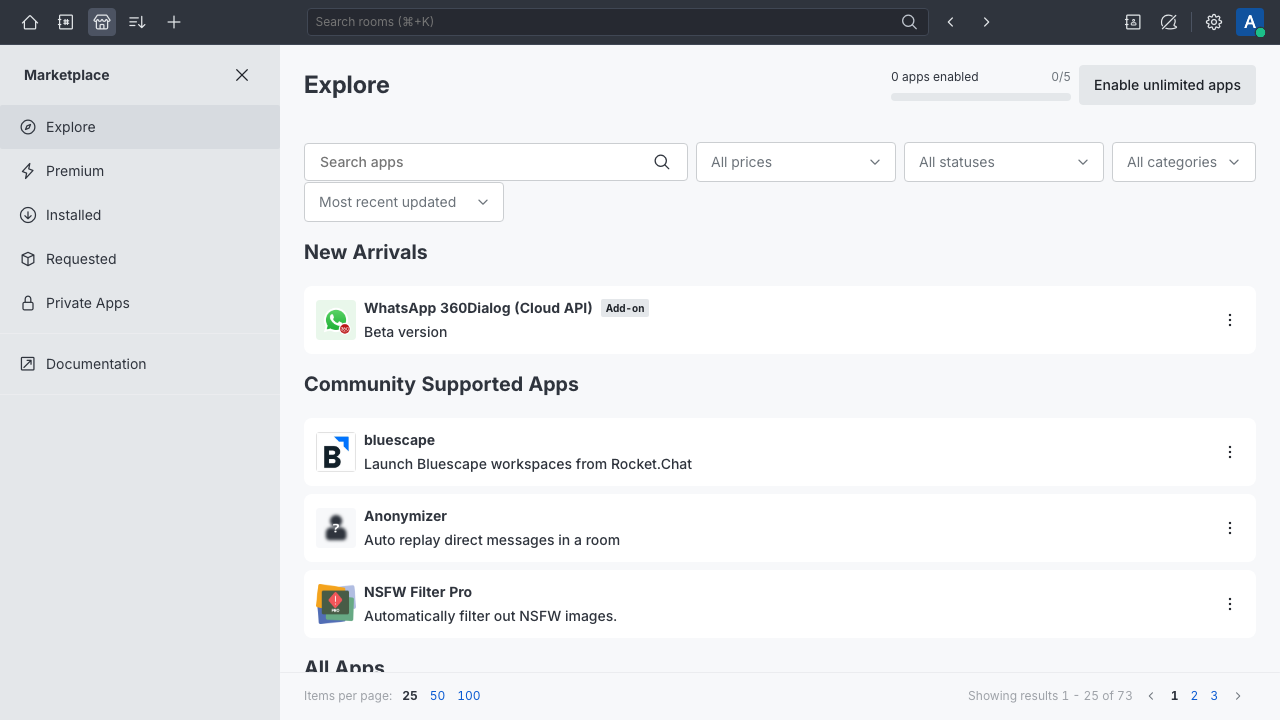Close the Marketplace sidebar
The image size is (1280, 720).
pyautogui.click(x=242, y=75)
